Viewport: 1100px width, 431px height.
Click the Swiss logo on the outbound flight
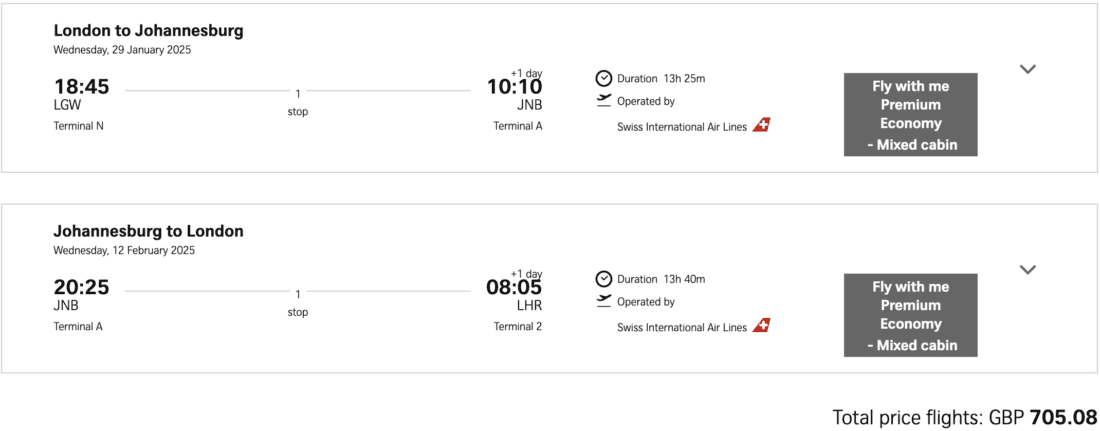[762, 126]
